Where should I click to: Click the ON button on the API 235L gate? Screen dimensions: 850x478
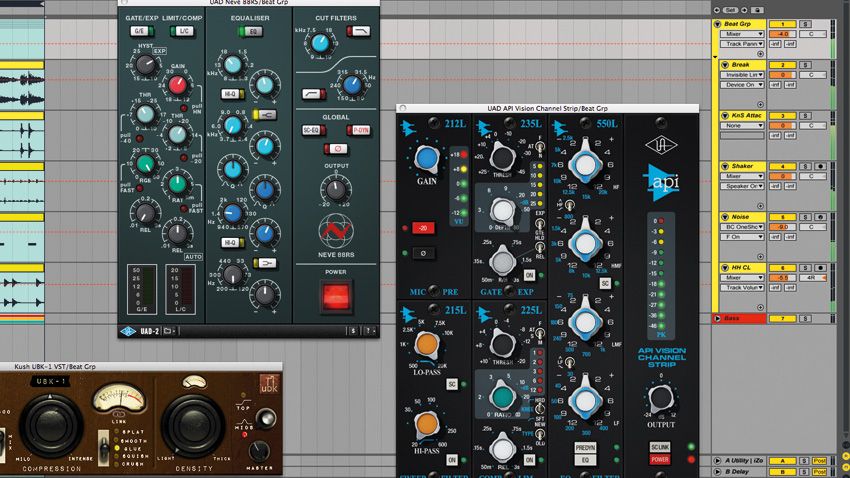click(x=529, y=275)
